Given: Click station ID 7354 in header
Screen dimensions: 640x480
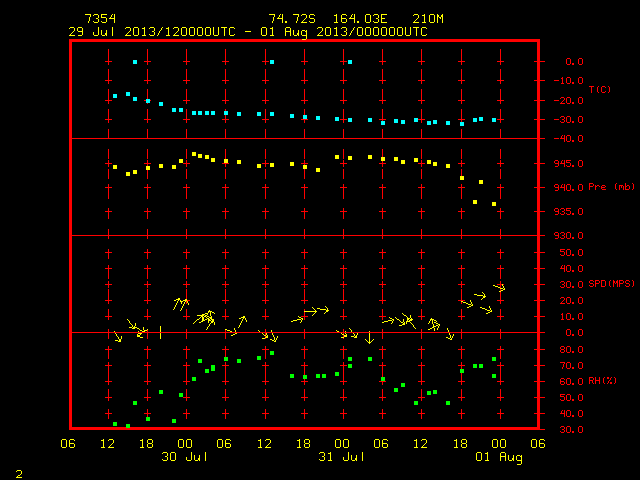Looking at the screenshot, I should (x=100, y=19).
